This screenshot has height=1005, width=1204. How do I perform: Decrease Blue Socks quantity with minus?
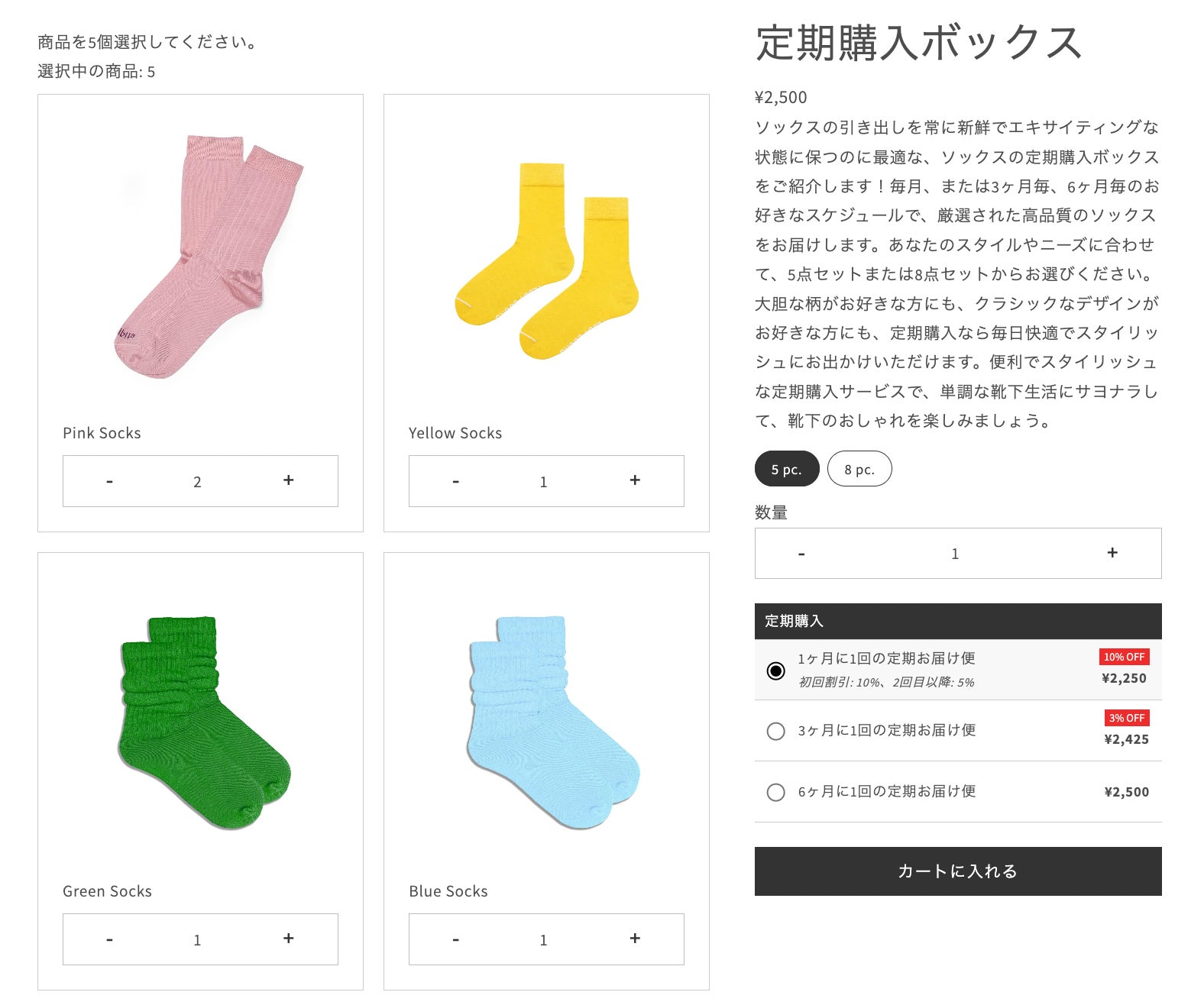[456, 939]
